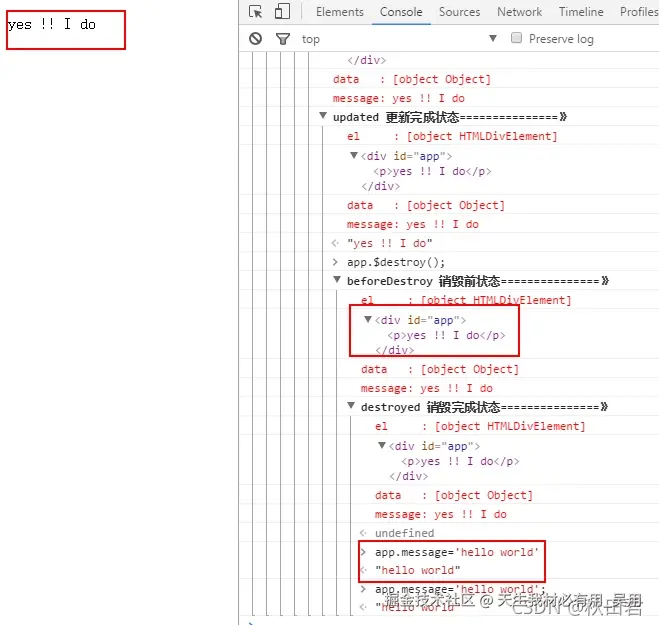Select the first "hello world" output line
The height and width of the screenshot is (625, 659).
(417, 570)
